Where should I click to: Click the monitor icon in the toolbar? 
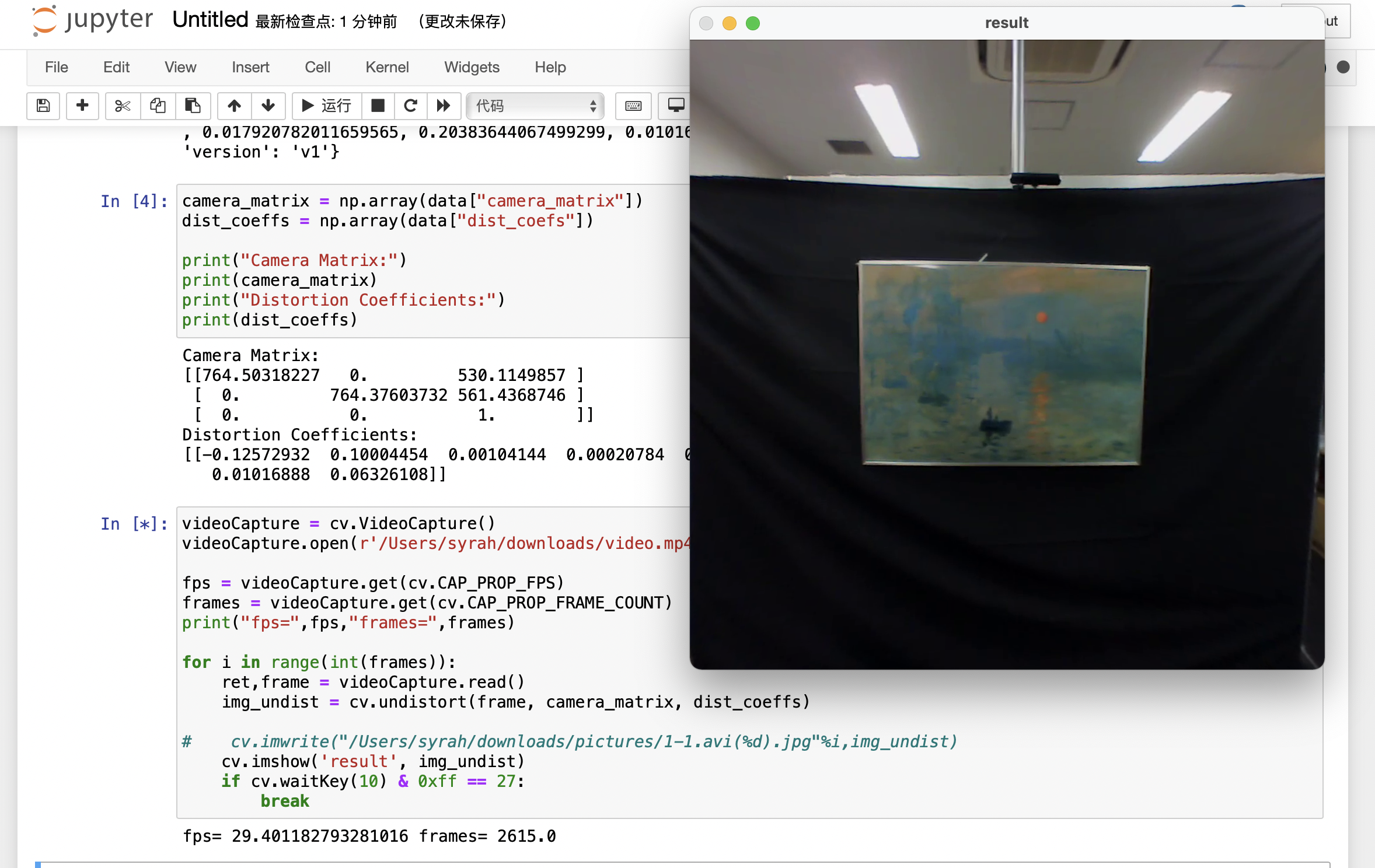[675, 106]
